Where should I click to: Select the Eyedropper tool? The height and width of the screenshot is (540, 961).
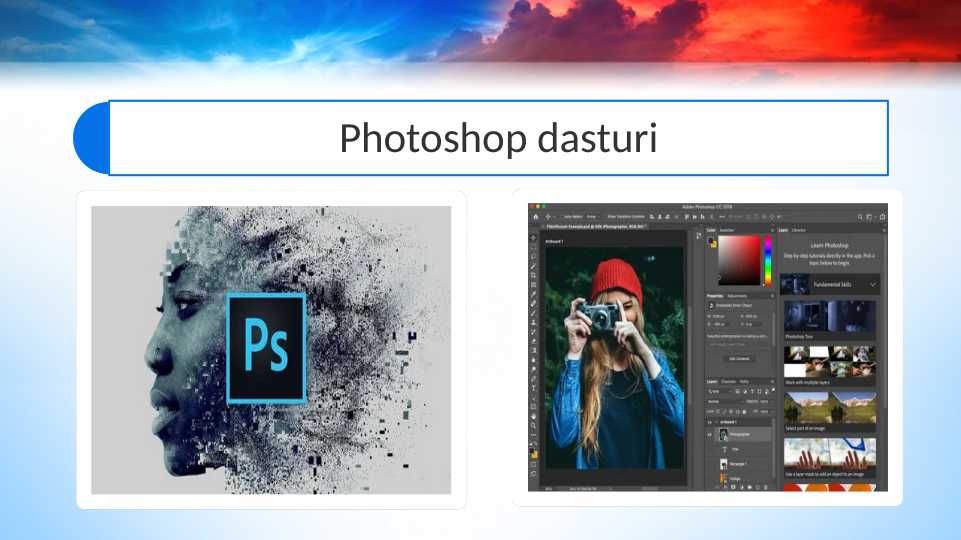533,294
